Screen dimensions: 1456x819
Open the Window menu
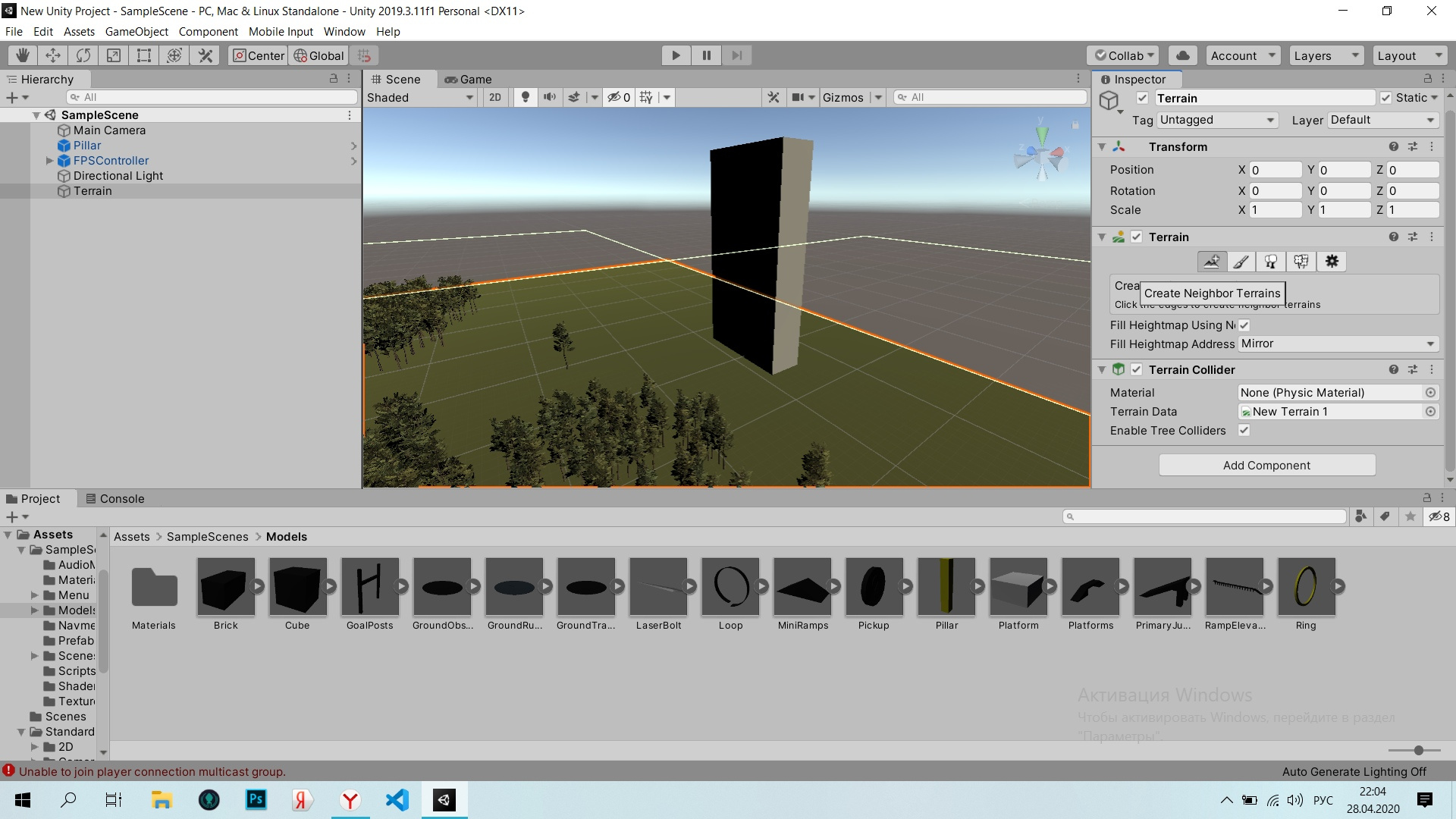(x=344, y=32)
